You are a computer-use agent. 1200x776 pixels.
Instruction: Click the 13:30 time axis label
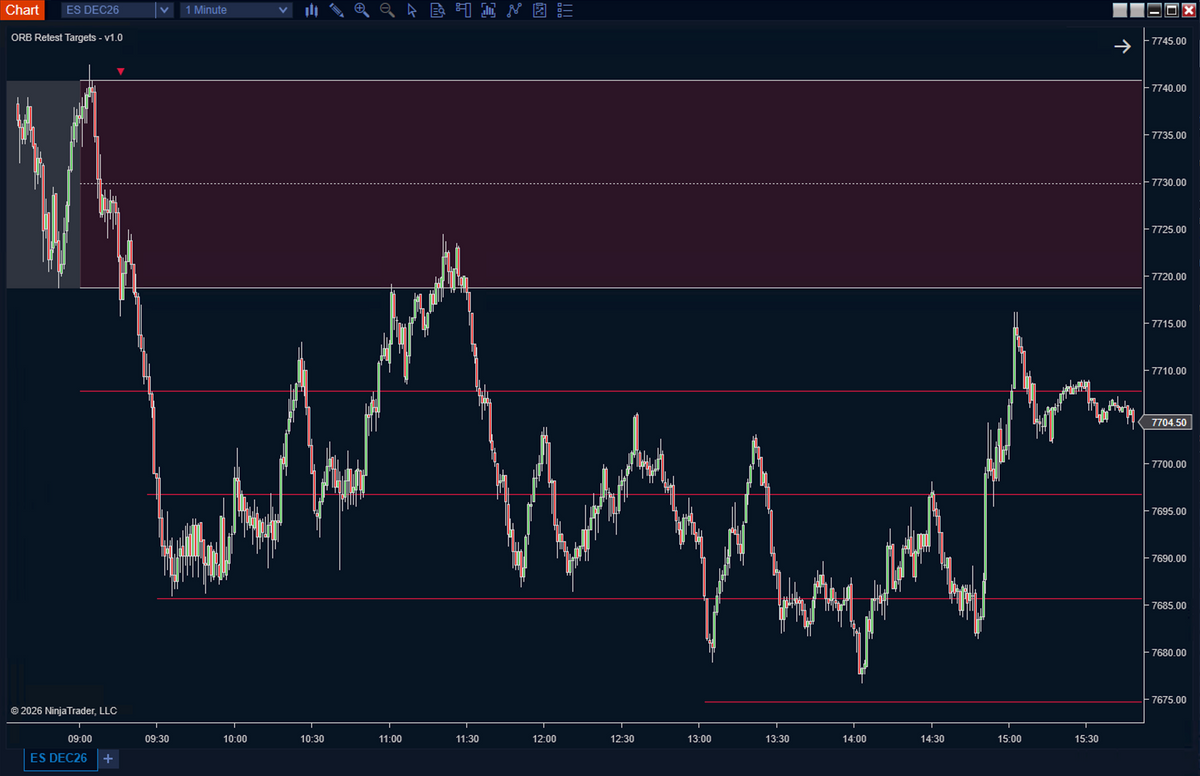point(777,739)
